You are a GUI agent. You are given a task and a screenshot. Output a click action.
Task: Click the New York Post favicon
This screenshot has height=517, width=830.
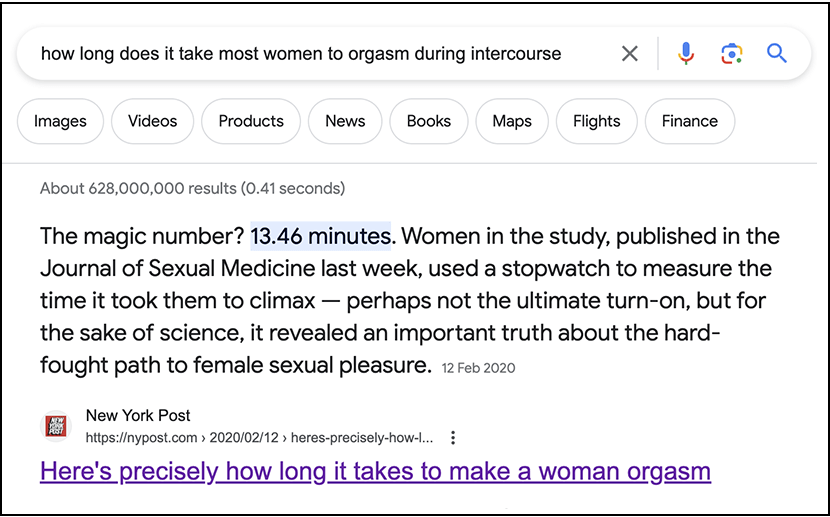56,426
